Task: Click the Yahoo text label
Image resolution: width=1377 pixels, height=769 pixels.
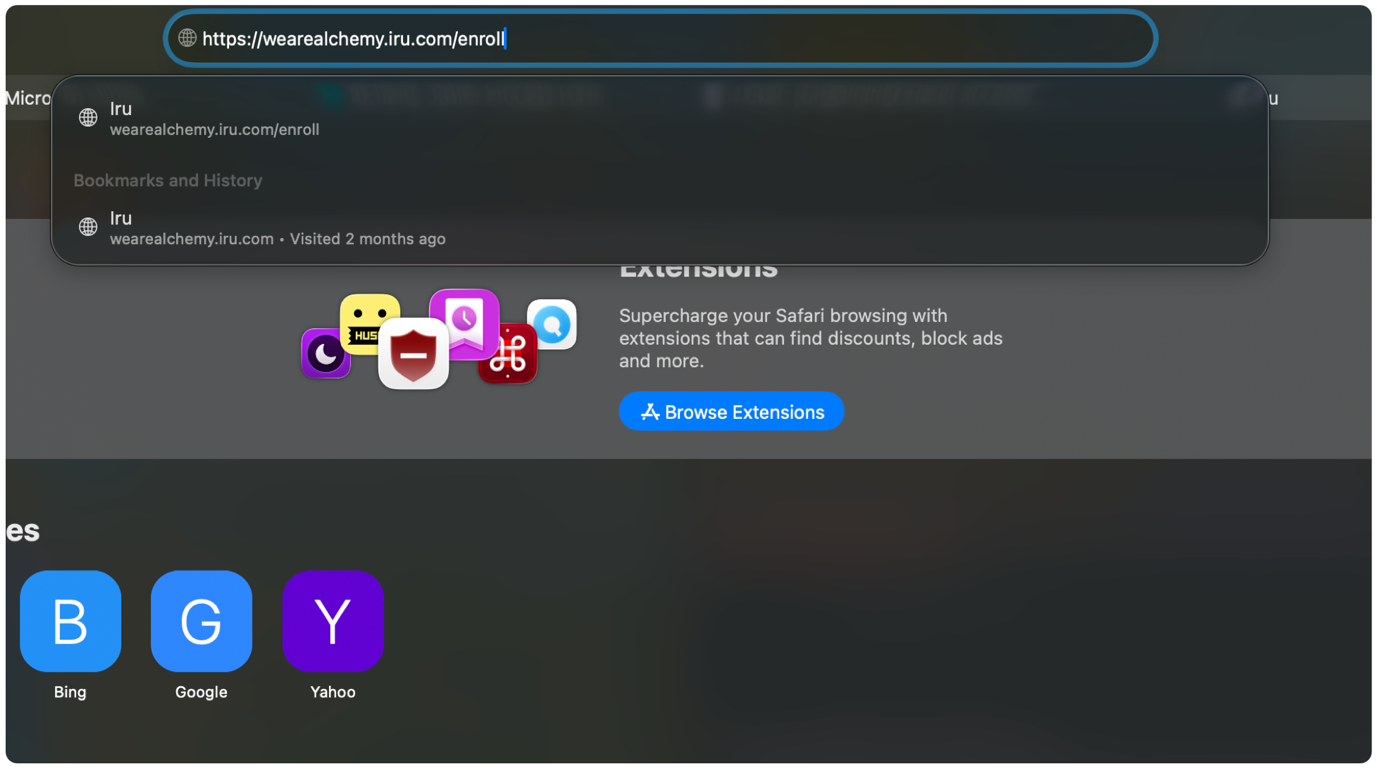Action: click(333, 692)
